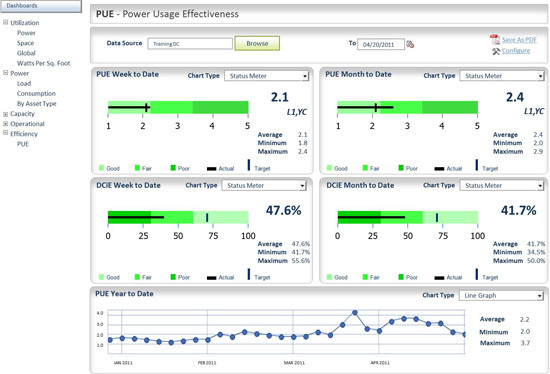Click the Data Source input field
This screenshot has width=550, height=374.
coord(190,44)
